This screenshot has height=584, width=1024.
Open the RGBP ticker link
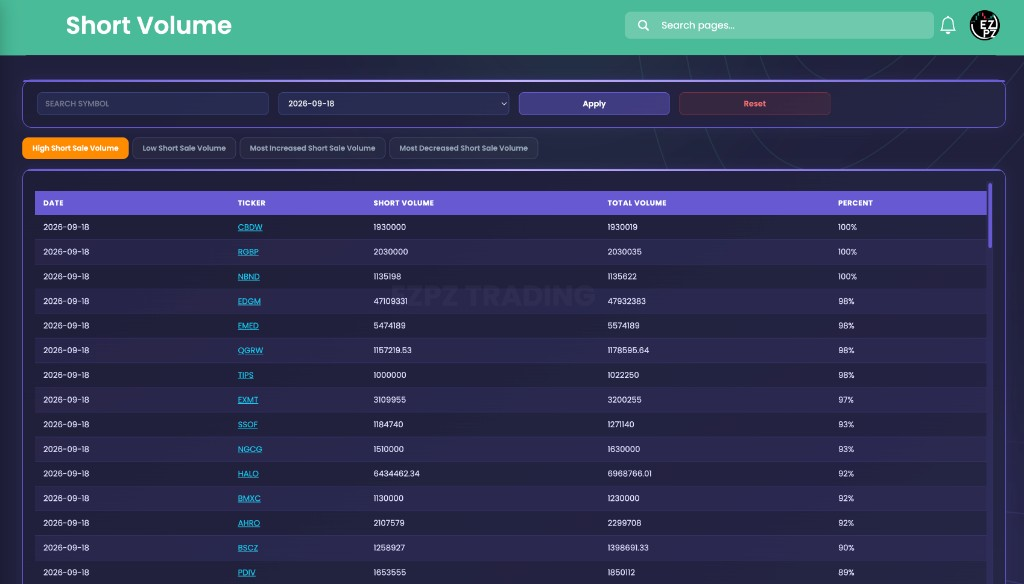tap(248, 252)
